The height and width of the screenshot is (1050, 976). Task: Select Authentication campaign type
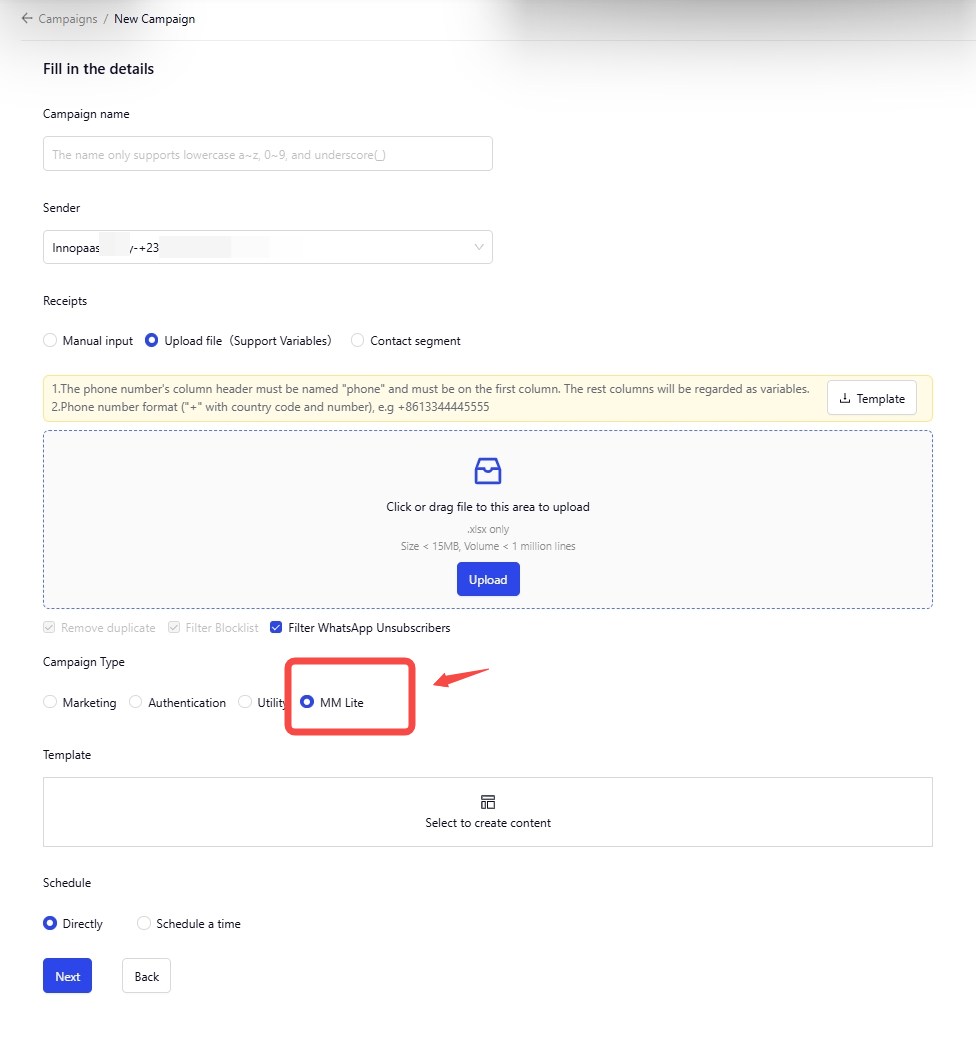pyautogui.click(x=136, y=703)
